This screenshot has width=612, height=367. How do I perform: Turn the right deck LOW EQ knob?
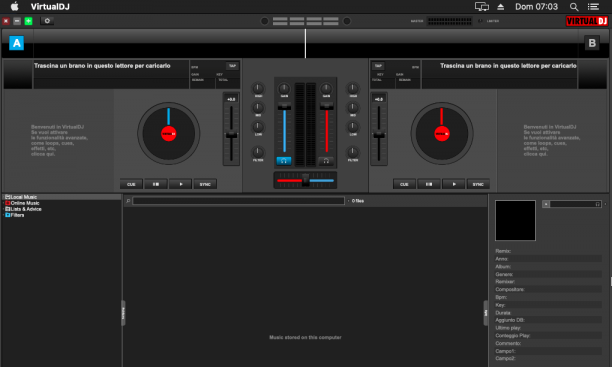353,126
